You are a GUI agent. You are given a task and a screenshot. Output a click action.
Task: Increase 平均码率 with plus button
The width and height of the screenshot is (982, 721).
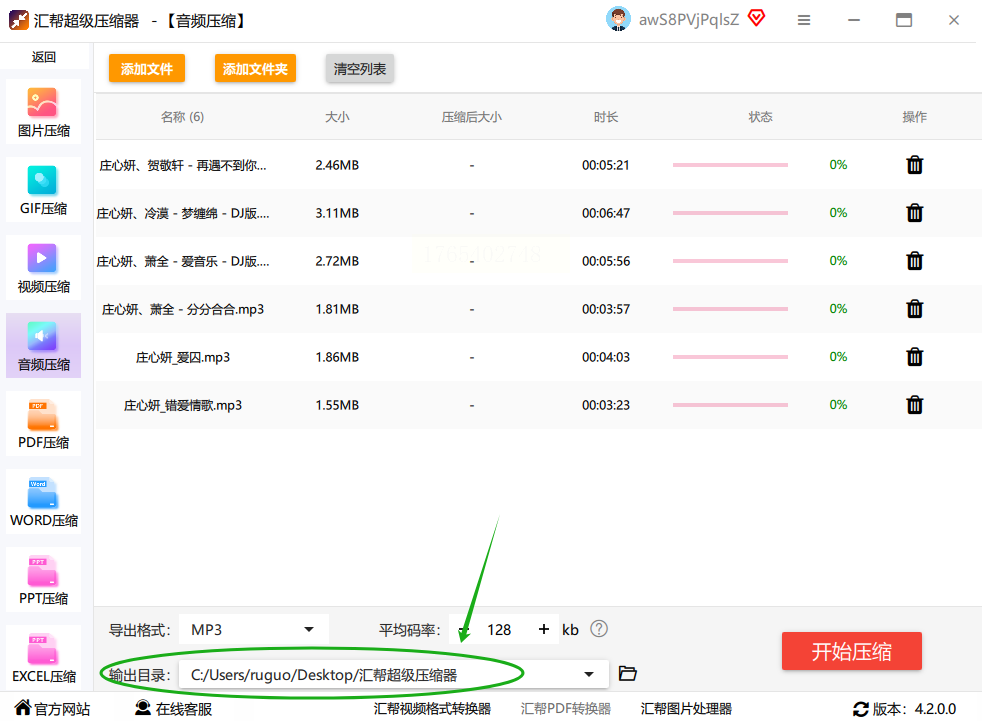click(x=544, y=629)
